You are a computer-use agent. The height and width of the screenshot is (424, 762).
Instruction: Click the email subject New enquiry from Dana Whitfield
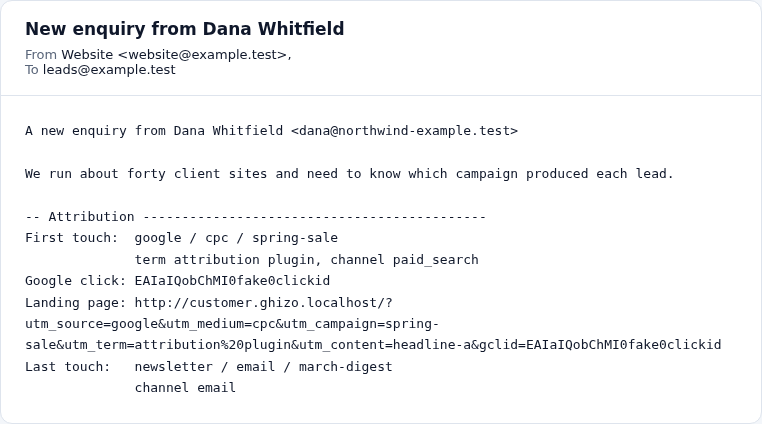pos(185,29)
